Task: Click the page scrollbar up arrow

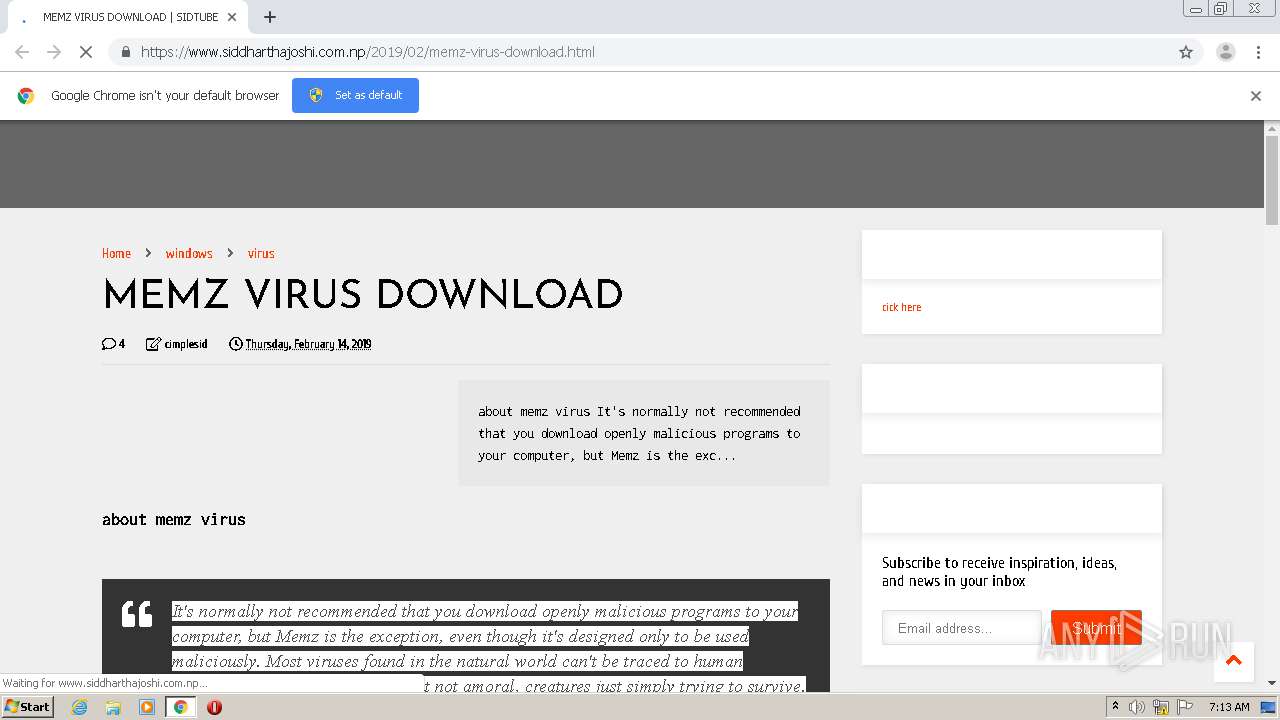Action: click(1272, 129)
